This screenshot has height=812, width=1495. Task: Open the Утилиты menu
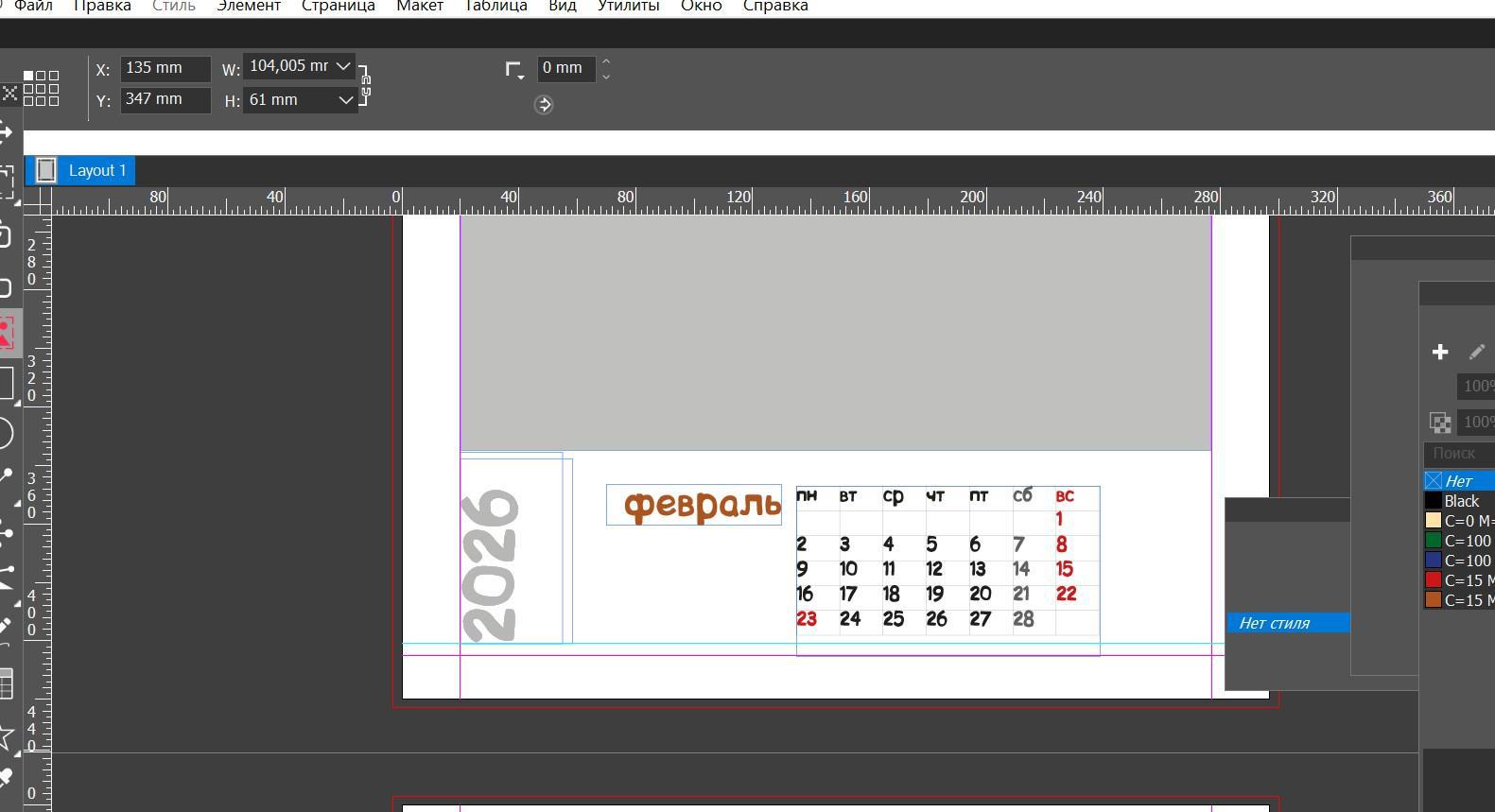(x=628, y=7)
